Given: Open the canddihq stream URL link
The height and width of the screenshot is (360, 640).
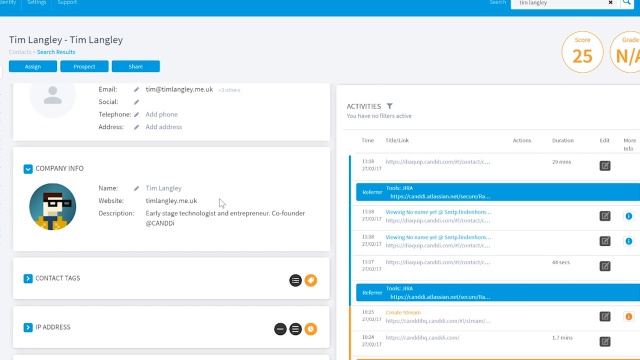Looking at the screenshot, I should pos(438,321).
